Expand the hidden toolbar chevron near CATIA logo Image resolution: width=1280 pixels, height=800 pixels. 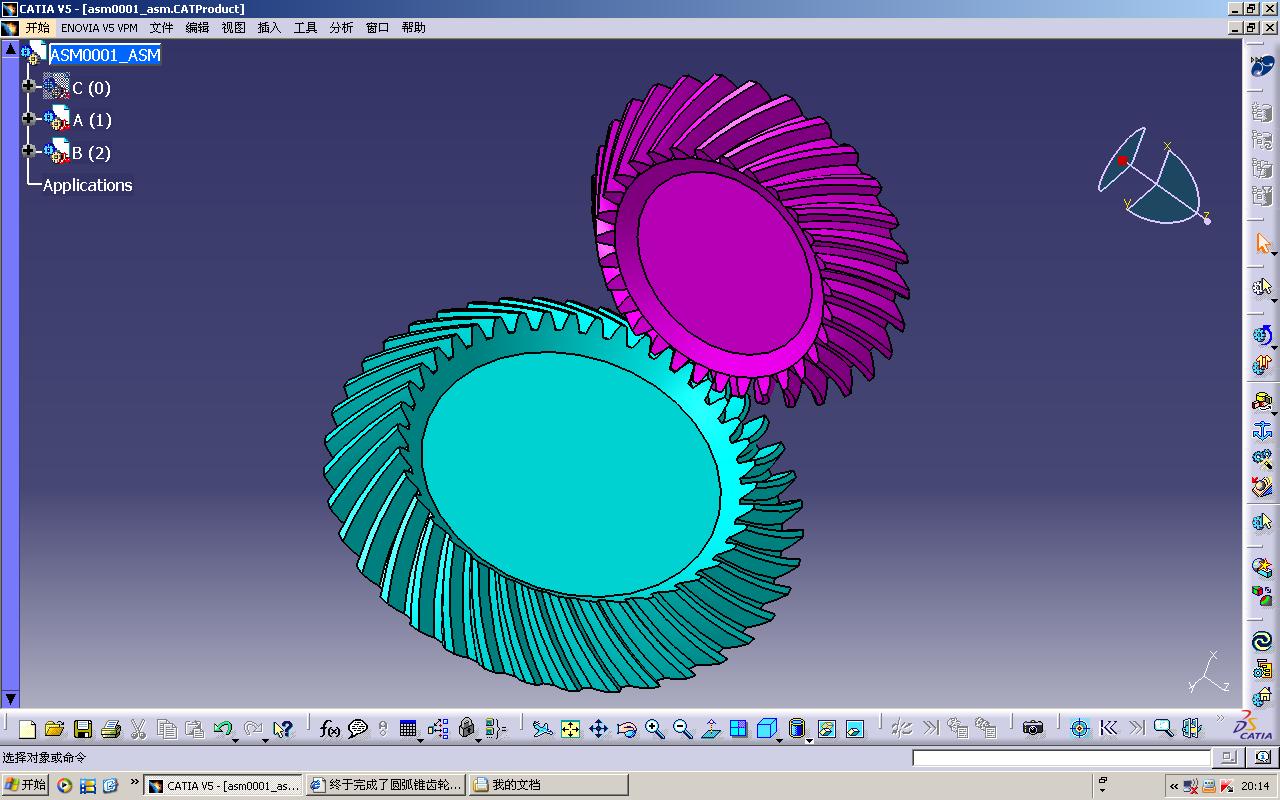pyautogui.click(x=1220, y=720)
